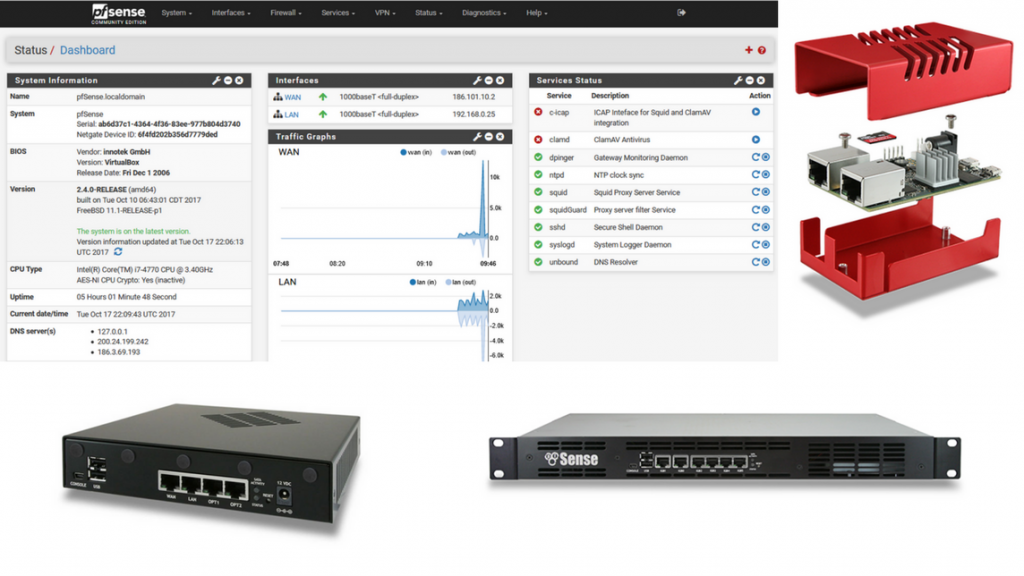This screenshot has height=576, width=1024.
Task: Click the red stopped status icon for c-icap
Action: click(x=538, y=112)
